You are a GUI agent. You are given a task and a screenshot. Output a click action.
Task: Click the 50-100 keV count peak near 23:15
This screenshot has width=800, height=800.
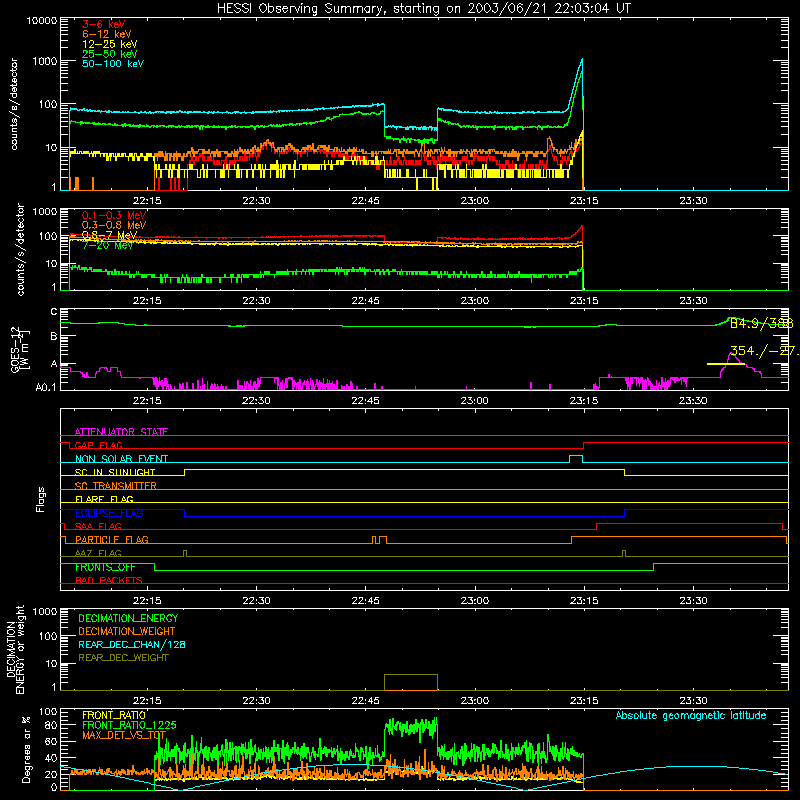pos(582,61)
